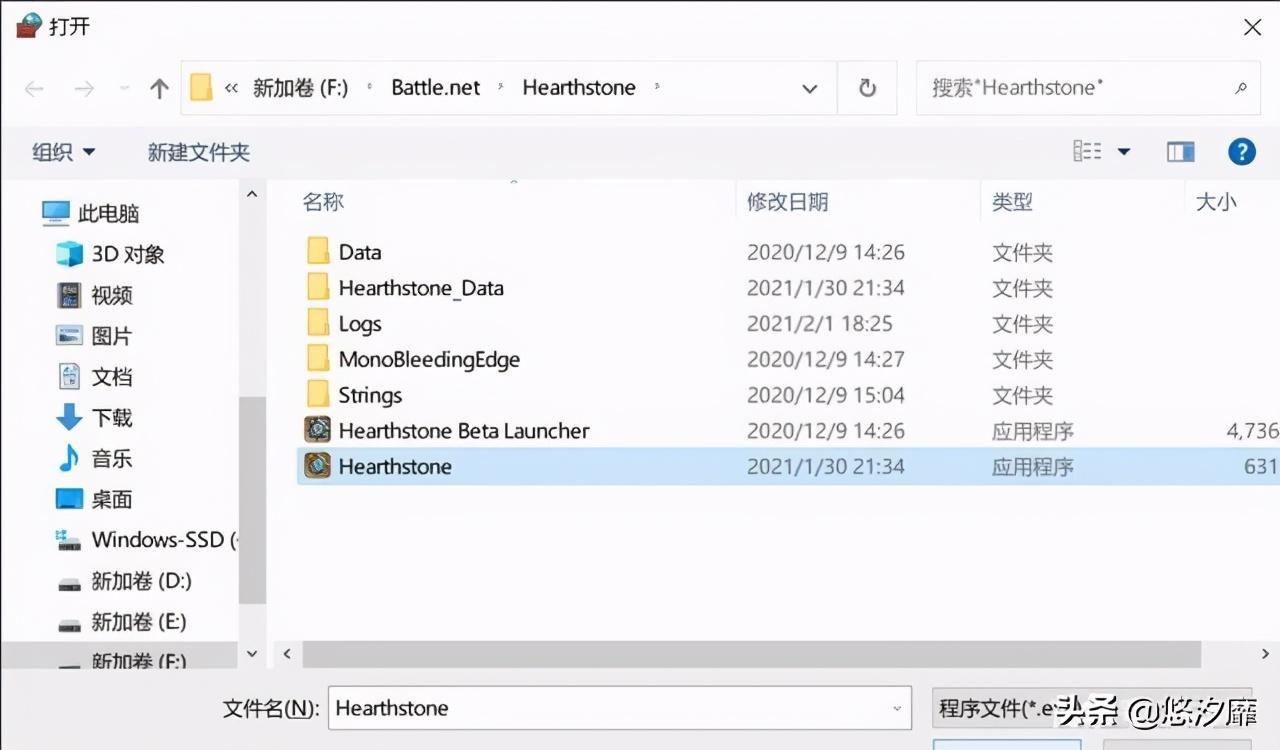
Task: Expand the chevron after Hearthstone path segment
Action: [657, 88]
